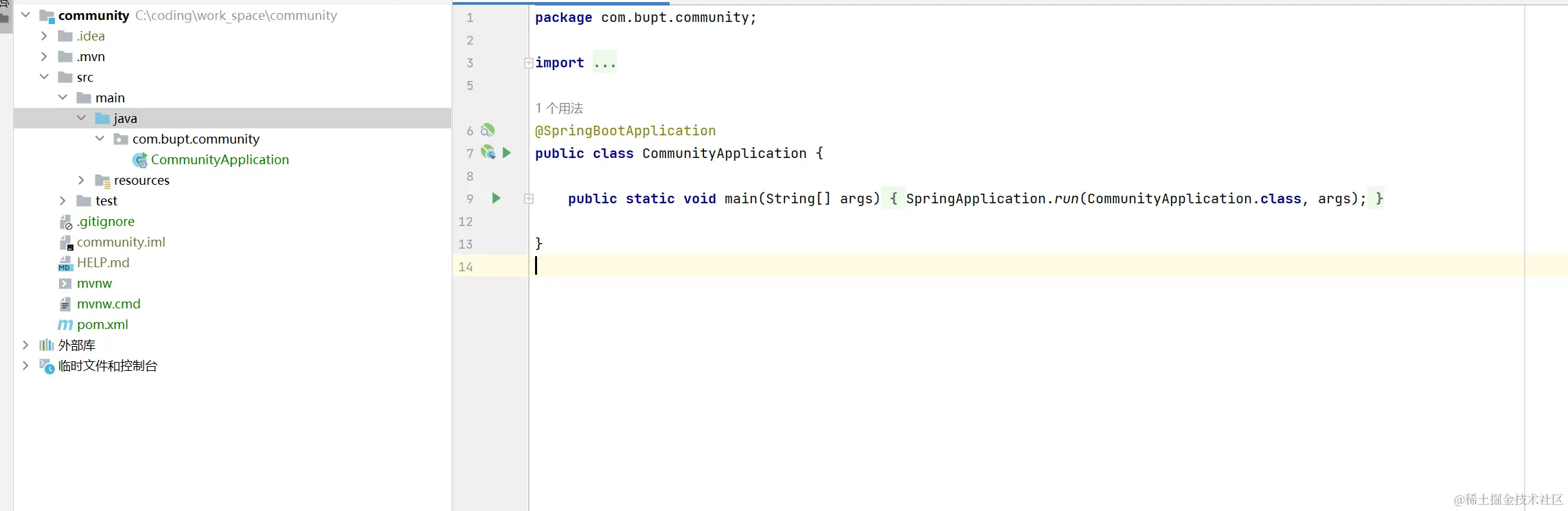Click the mvnw script file icon
Viewport: 1568px width, 511px height.
(65, 283)
